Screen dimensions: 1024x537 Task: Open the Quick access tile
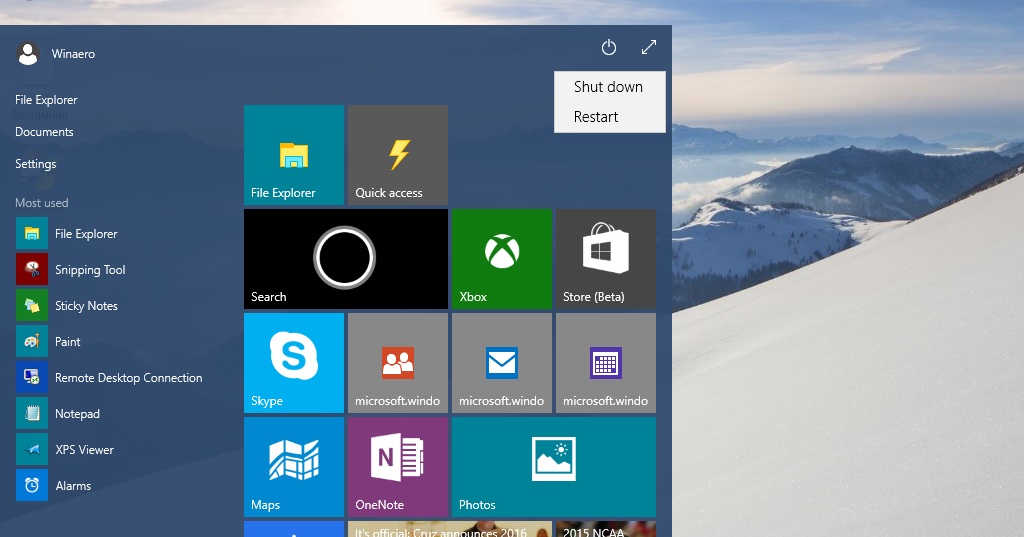[x=398, y=155]
